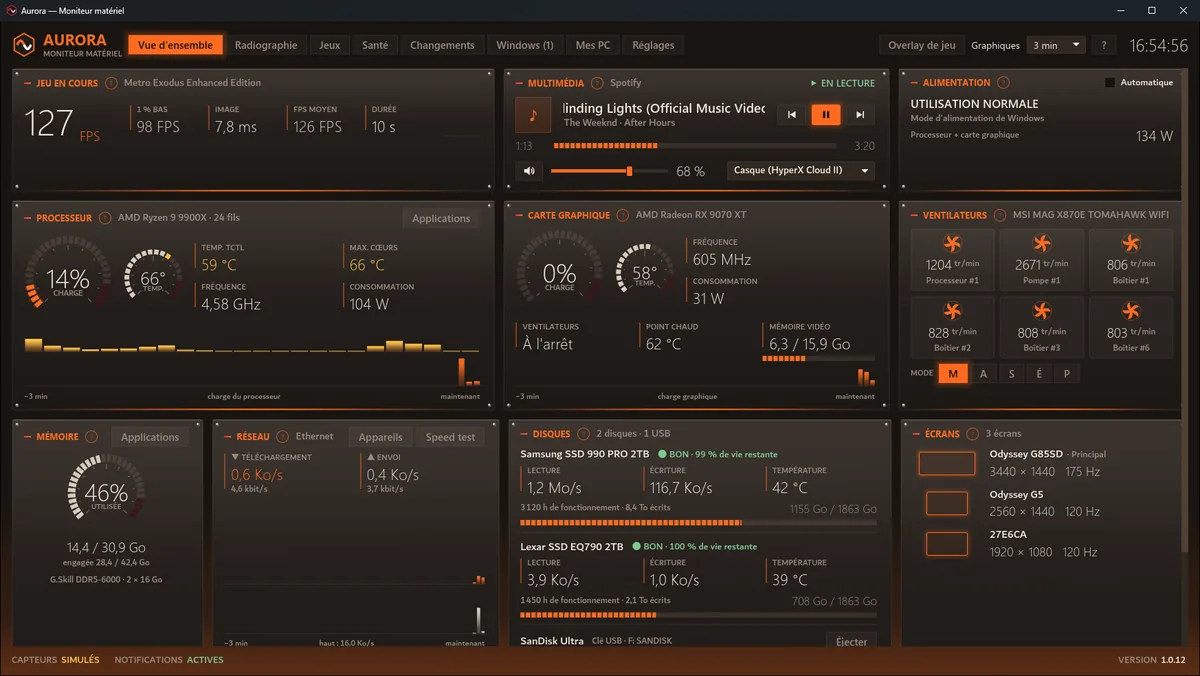This screenshot has height=676, width=1200.
Task: Expand the Graphiques 3 min dropdown
Action: point(1056,45)
